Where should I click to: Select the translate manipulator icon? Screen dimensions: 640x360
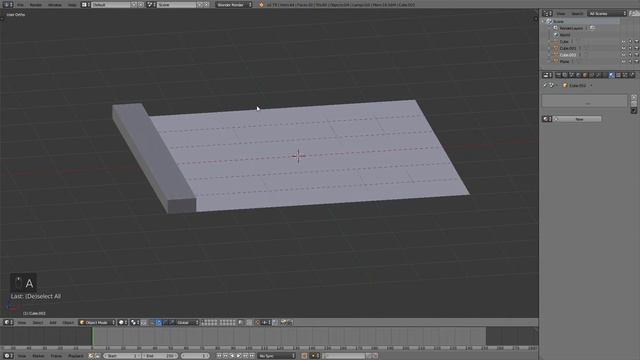point(158,322)
